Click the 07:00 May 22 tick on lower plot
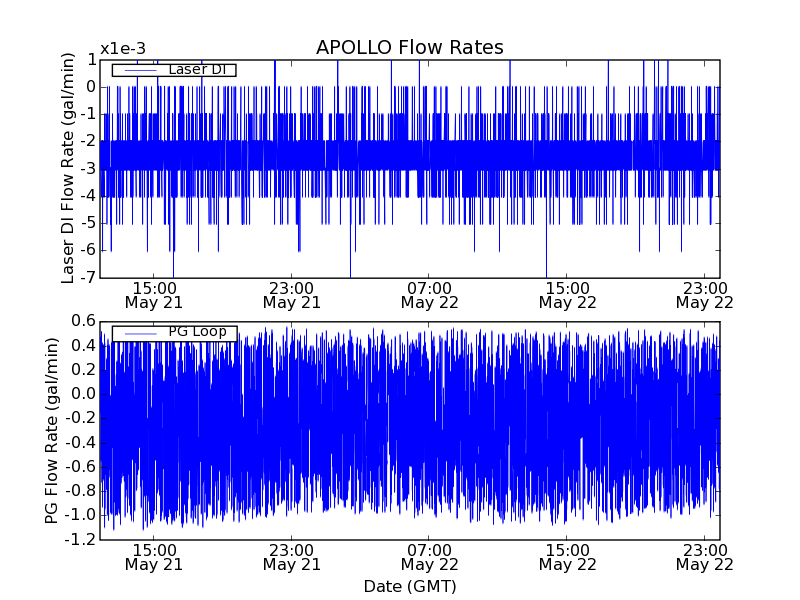This screenshot has height=600, width=800. [x=429, y=557]
